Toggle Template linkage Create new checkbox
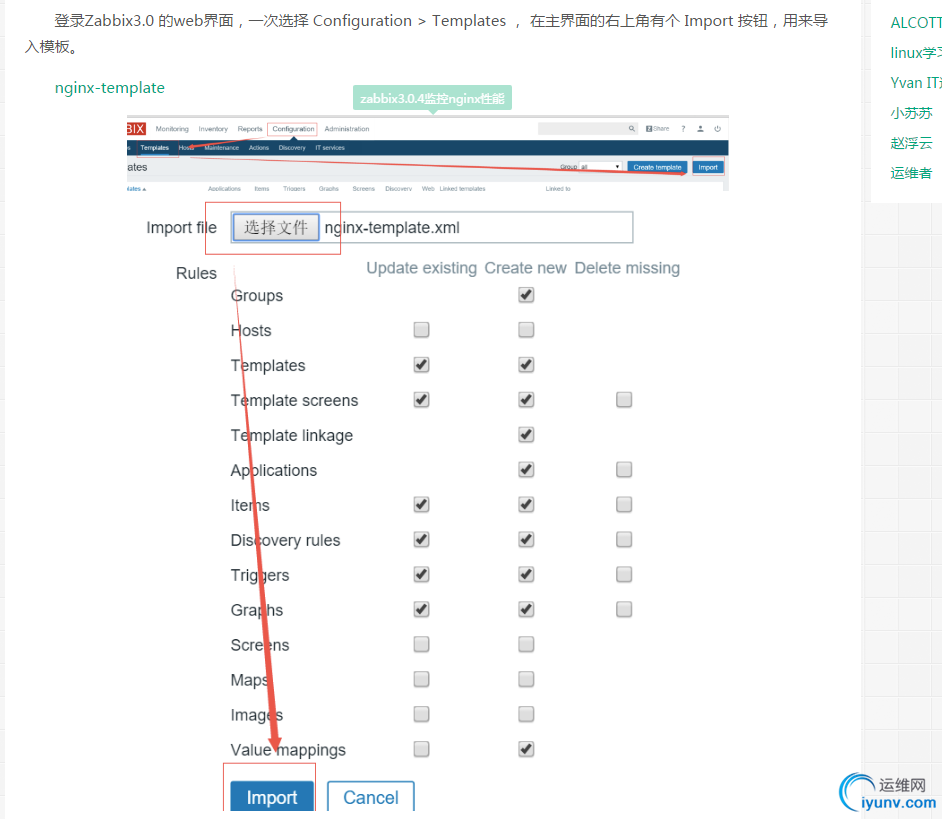Image resolution: width=942 pixels, height=819 pixels. point(526,434)
